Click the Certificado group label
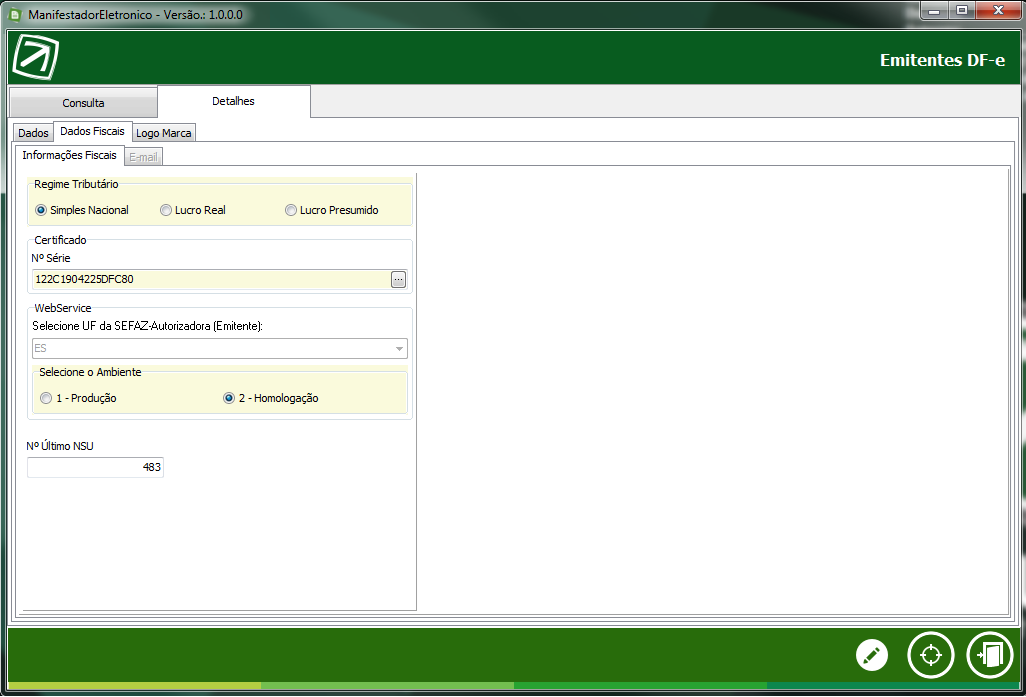This screenshot has height=697, width=1026. (x=60, y=240)
